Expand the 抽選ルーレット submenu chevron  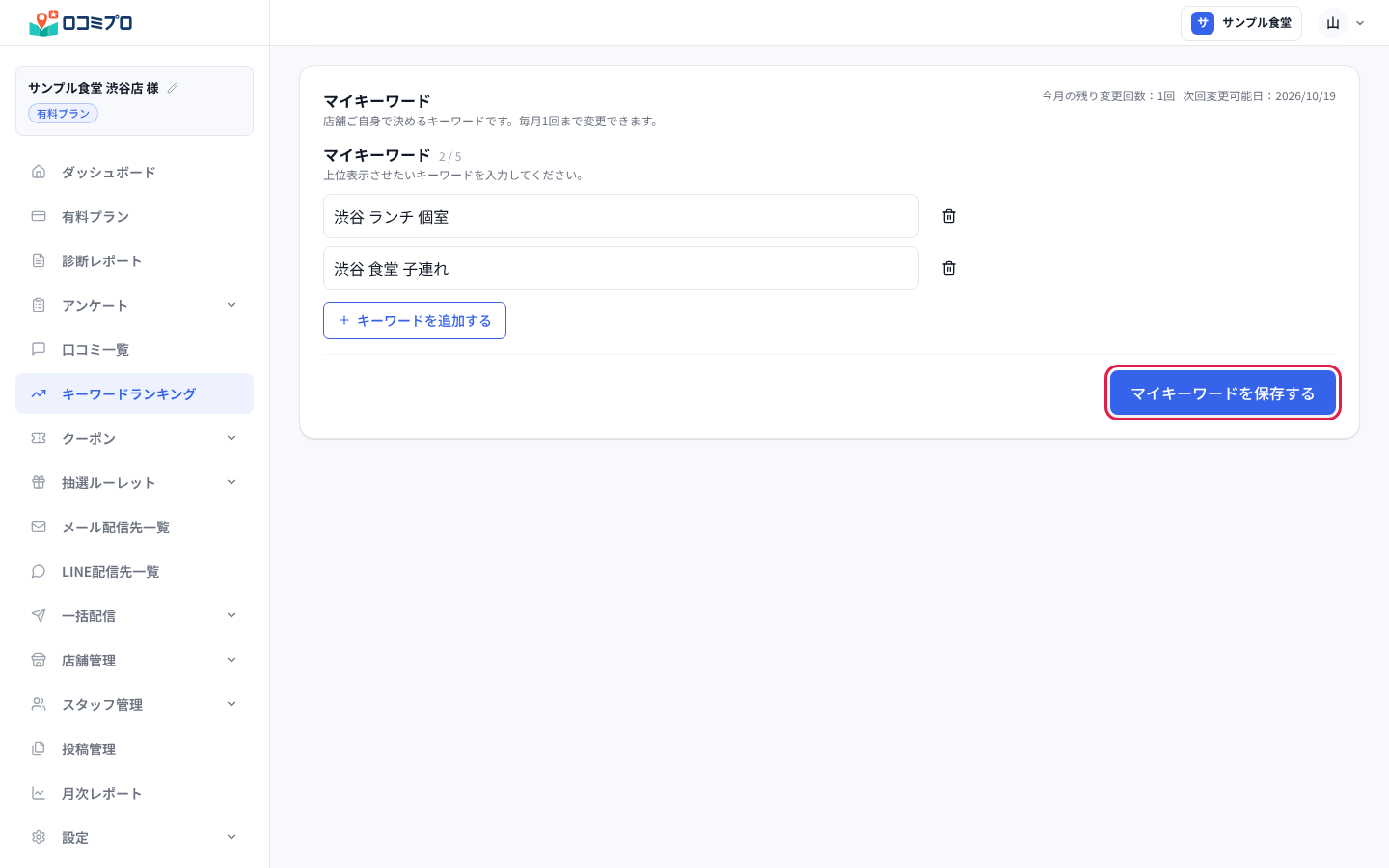pos(231,482)
